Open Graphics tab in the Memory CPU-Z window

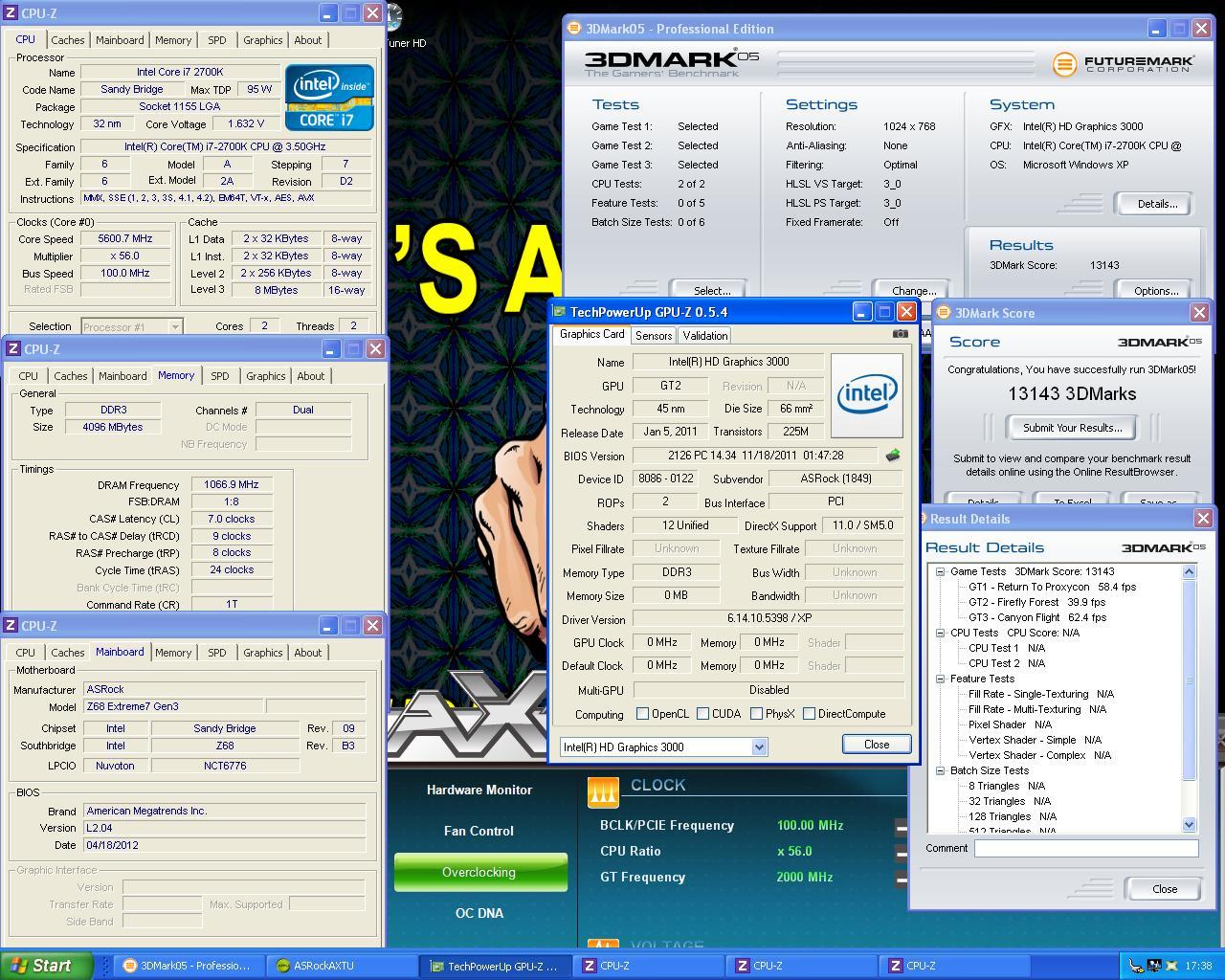tap(265, 376)
